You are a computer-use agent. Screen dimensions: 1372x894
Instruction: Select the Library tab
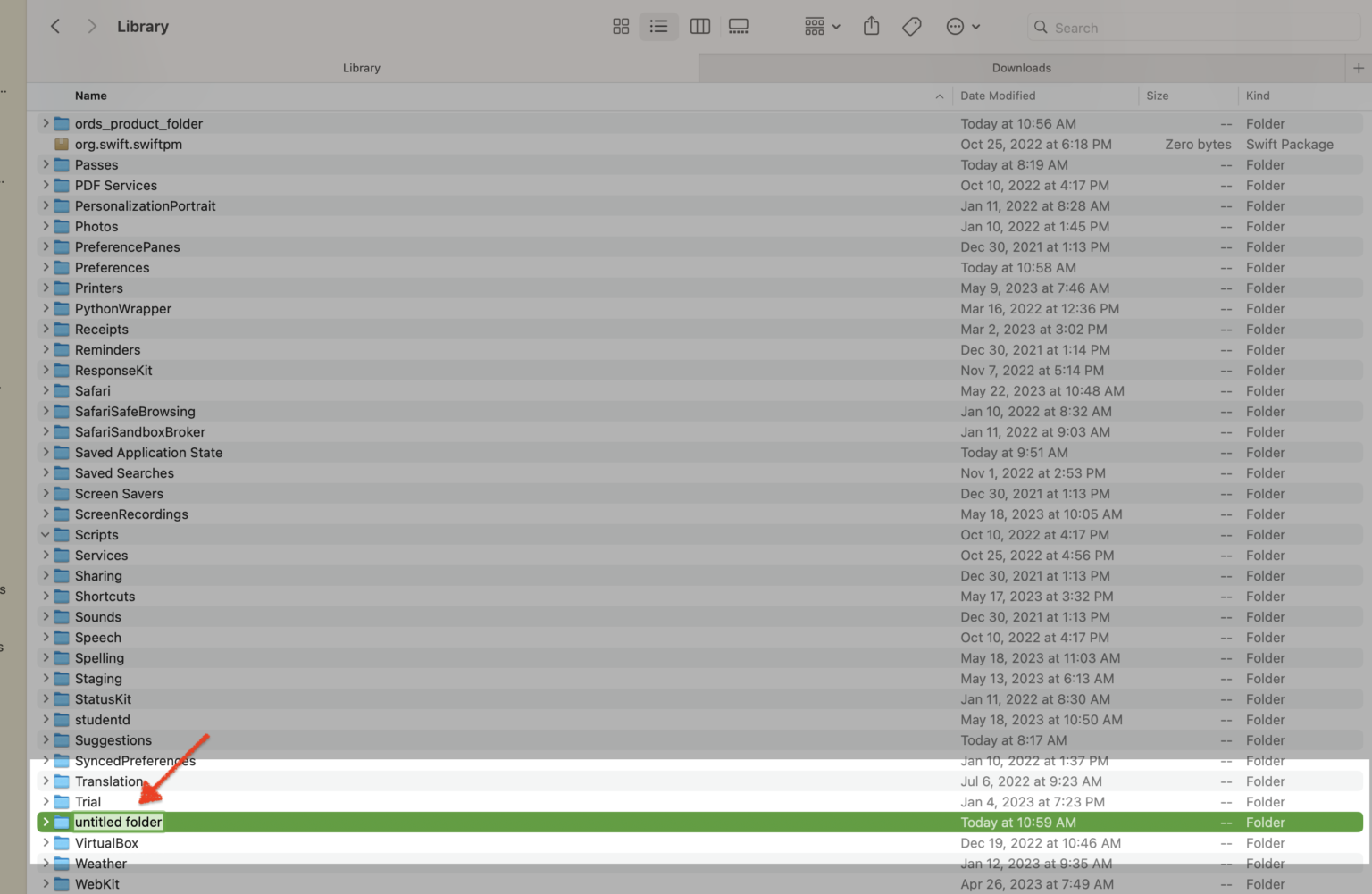pos(362,68)
